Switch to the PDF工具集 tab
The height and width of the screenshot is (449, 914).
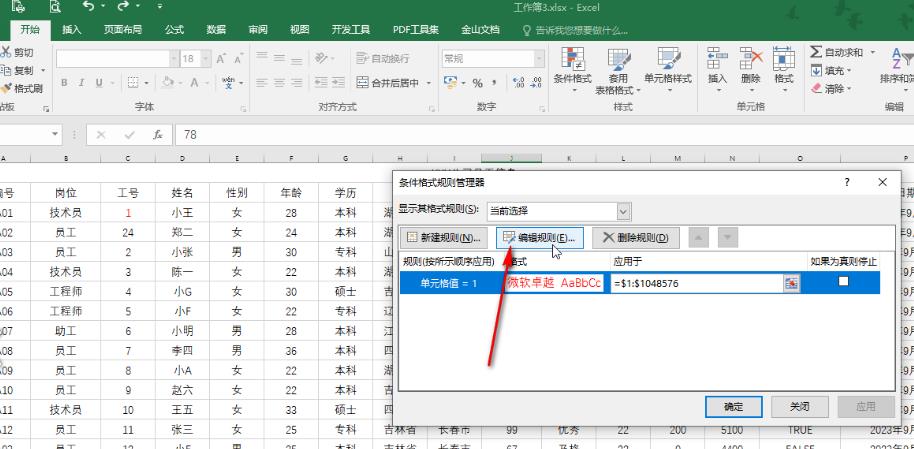click(x=416, y=30)
